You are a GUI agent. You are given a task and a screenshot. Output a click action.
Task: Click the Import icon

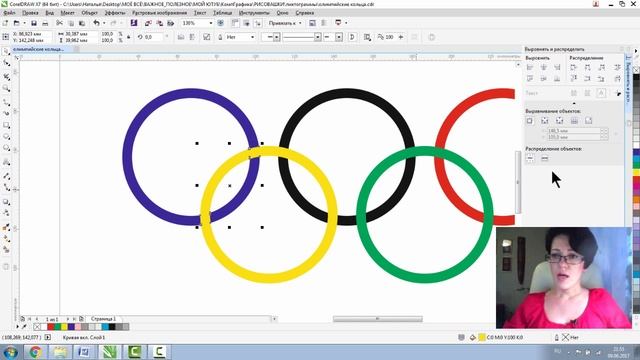click(148, 23)
